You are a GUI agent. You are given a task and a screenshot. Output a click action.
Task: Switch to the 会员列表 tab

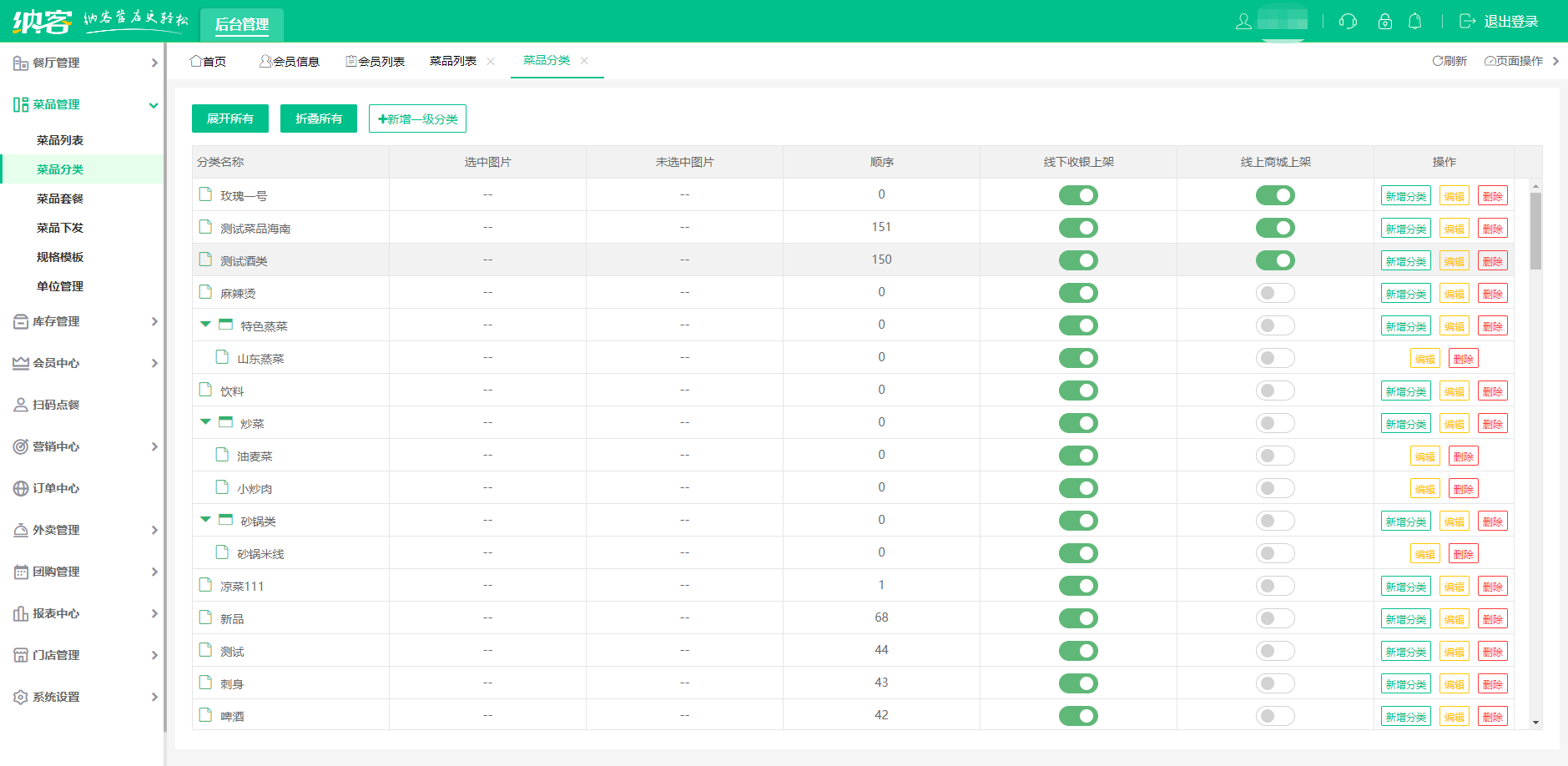376,62
